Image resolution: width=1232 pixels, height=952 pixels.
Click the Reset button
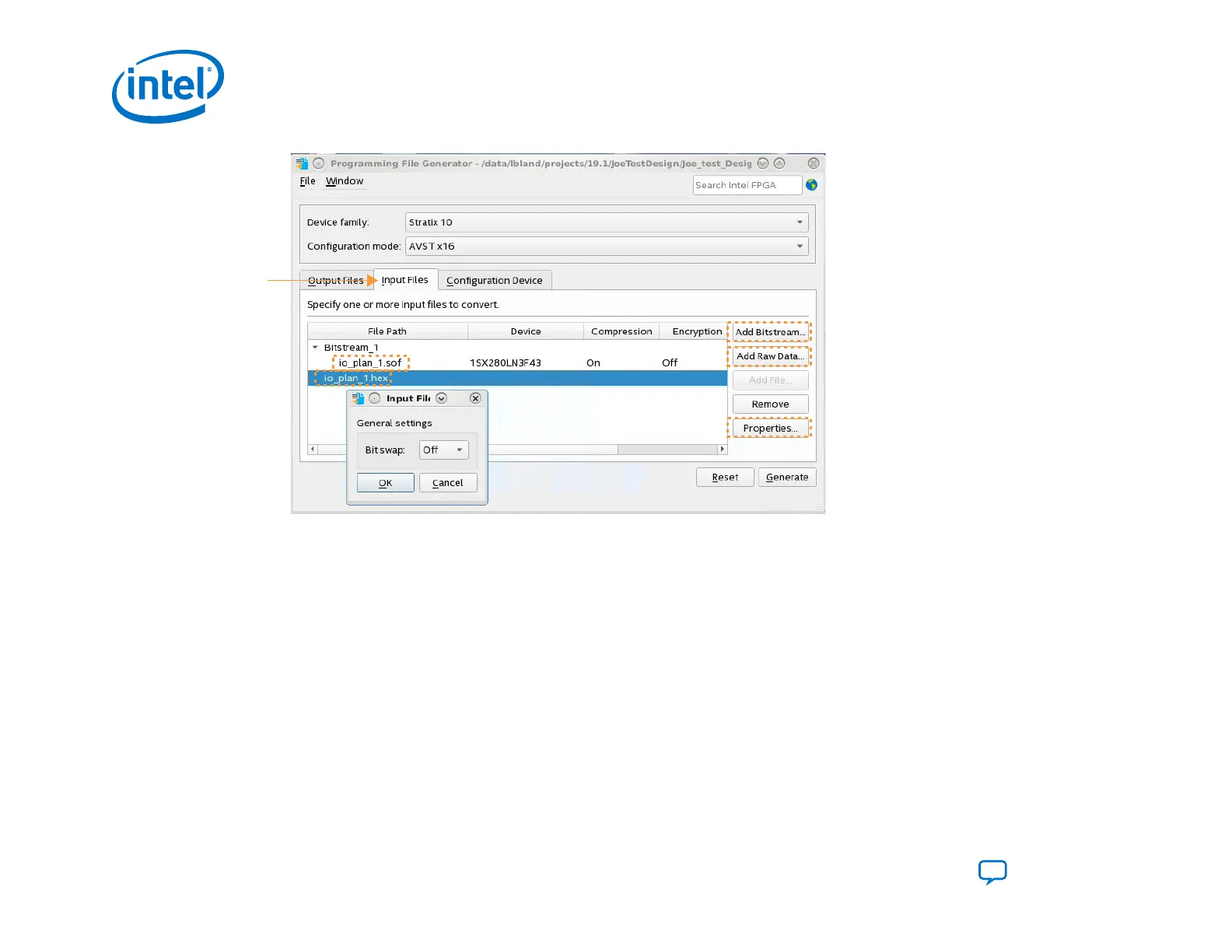[x=725, y=478]
